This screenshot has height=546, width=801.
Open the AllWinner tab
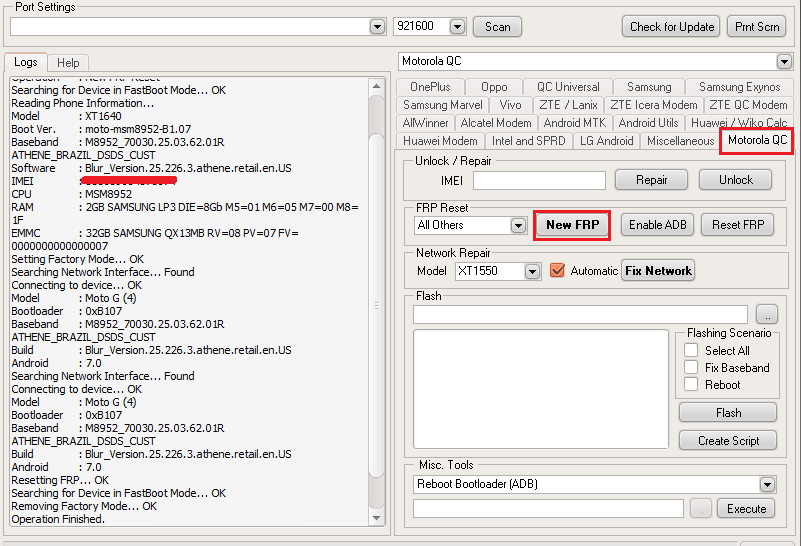[x=425, y=123]
